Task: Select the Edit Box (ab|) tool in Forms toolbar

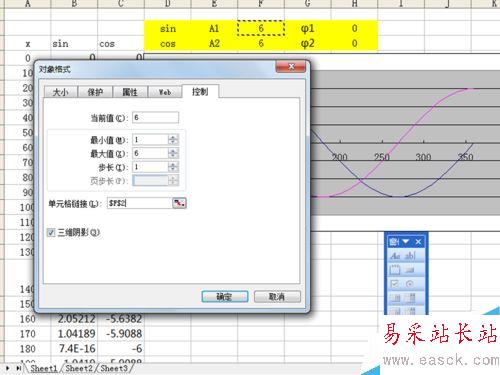Action: (410, 256)
